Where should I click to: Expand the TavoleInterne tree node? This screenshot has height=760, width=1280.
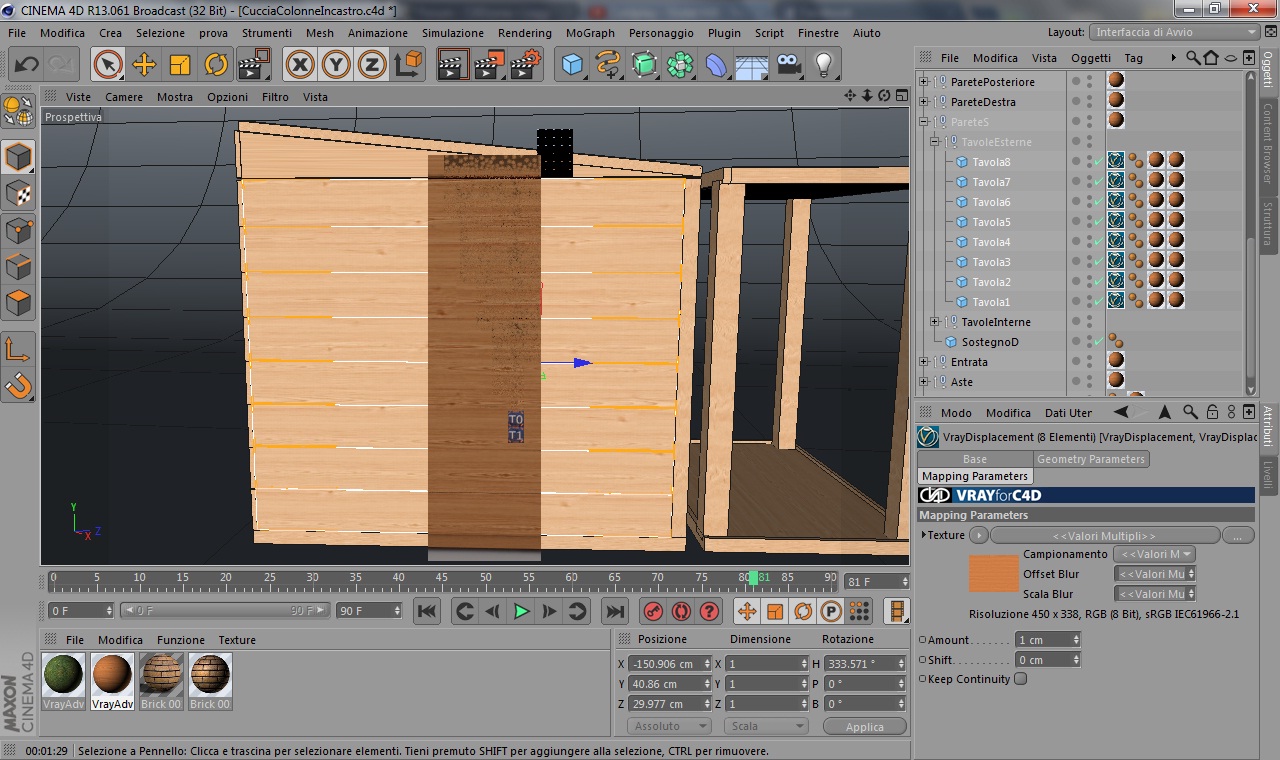(x=935, y=322)
